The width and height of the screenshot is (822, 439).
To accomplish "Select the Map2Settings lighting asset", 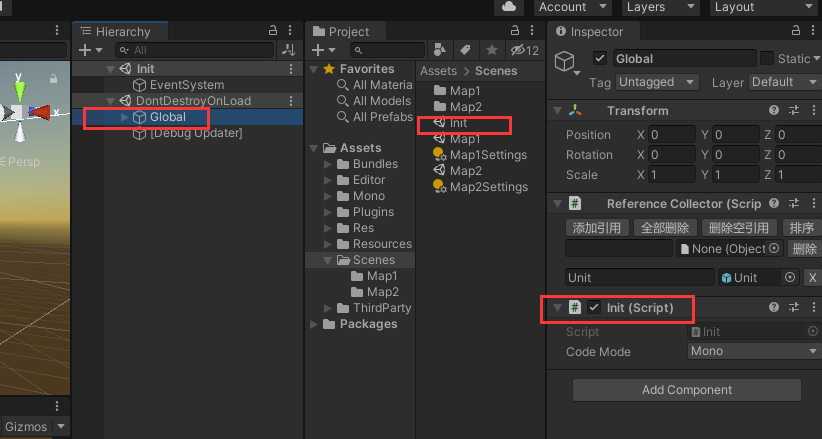I will coord(481,187).
